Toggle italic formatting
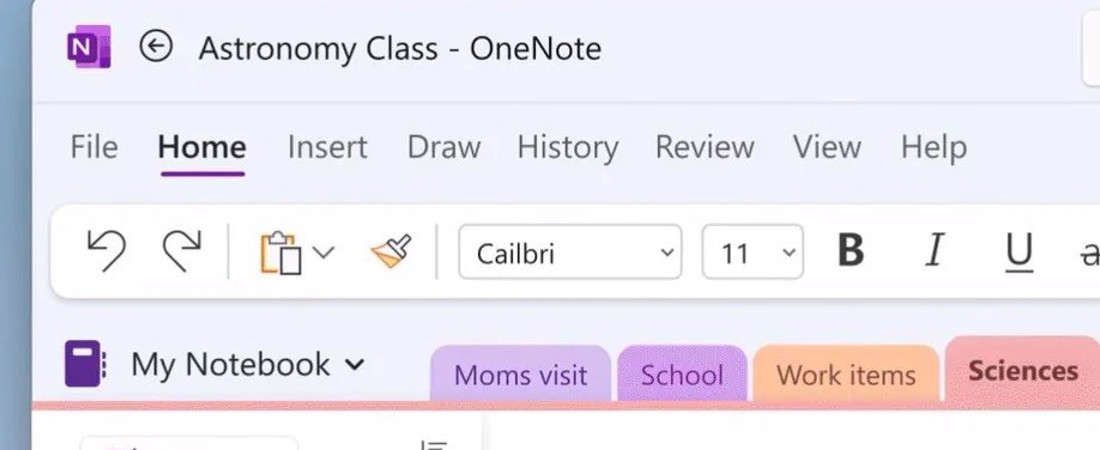This screenshot has width=1100, height=450. pos(934,251)
